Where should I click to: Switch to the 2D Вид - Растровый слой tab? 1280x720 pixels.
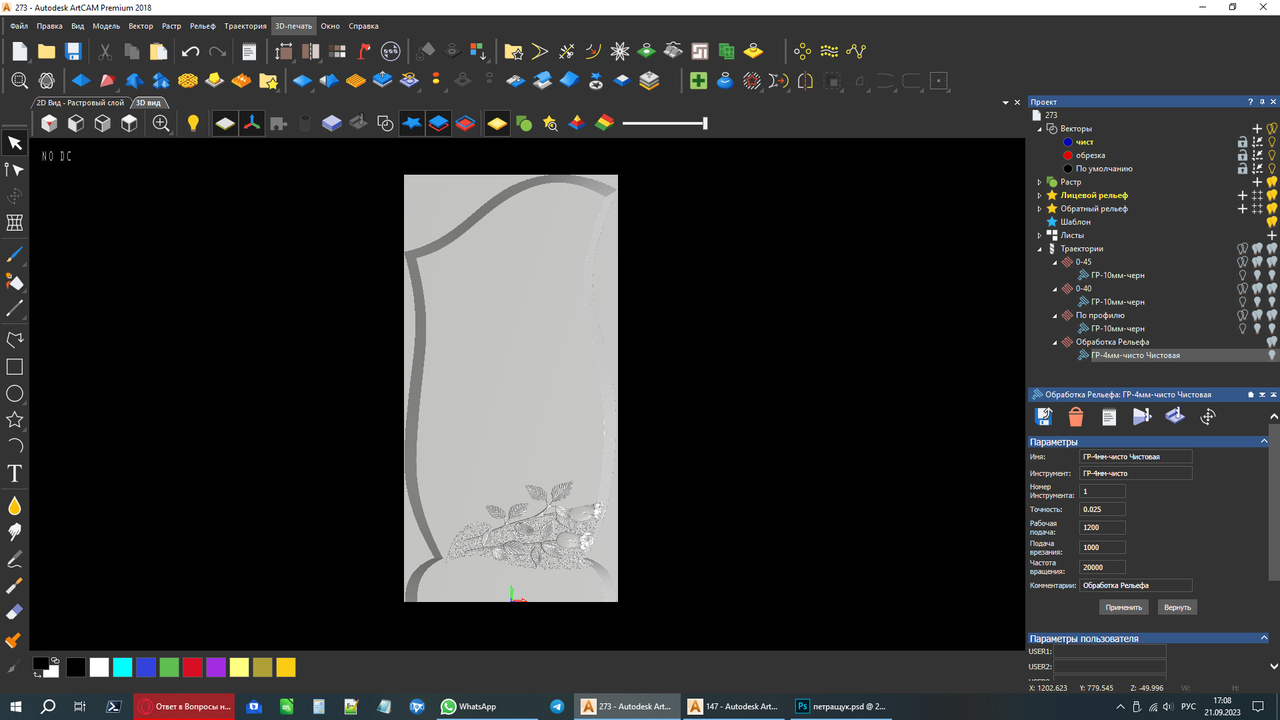click(81, 102)
